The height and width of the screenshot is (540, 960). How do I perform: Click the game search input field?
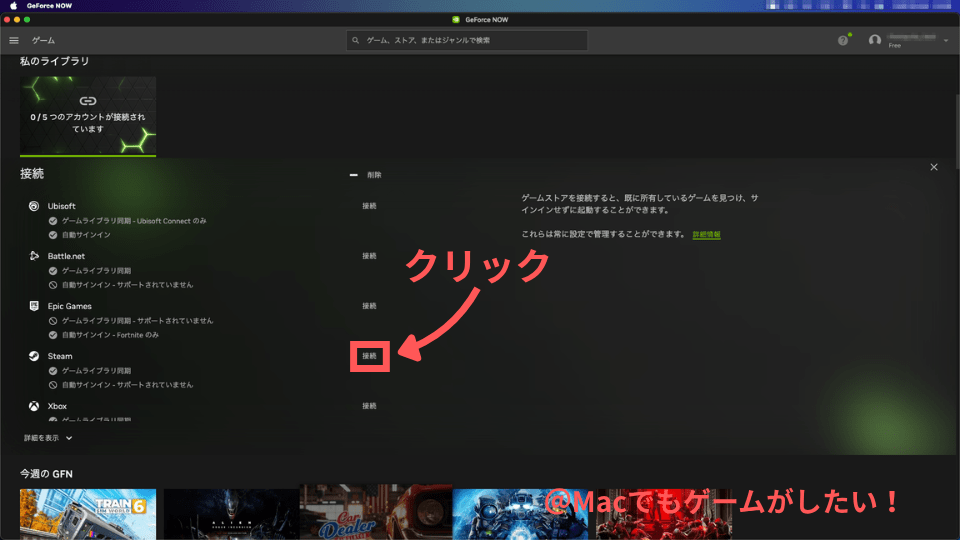[467, 40]
